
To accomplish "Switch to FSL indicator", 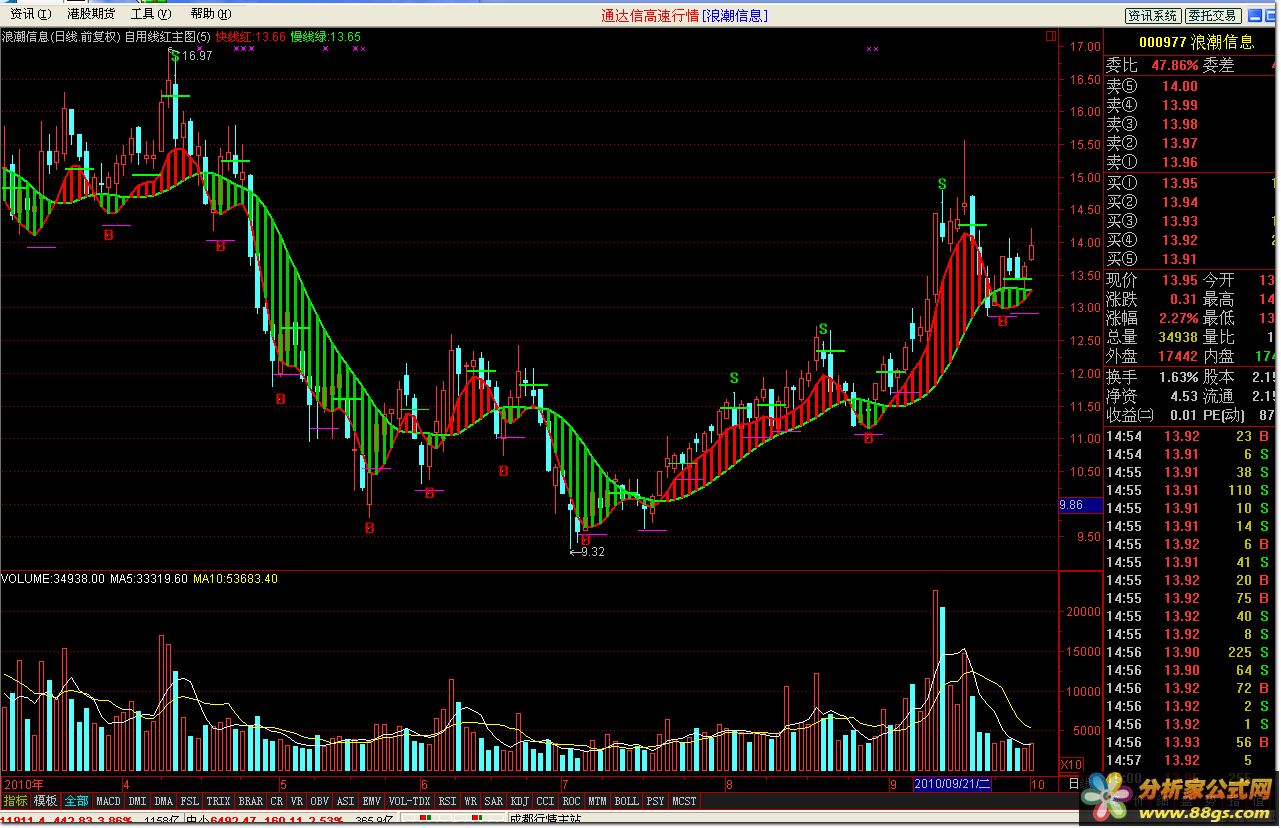I will (190, 801).
